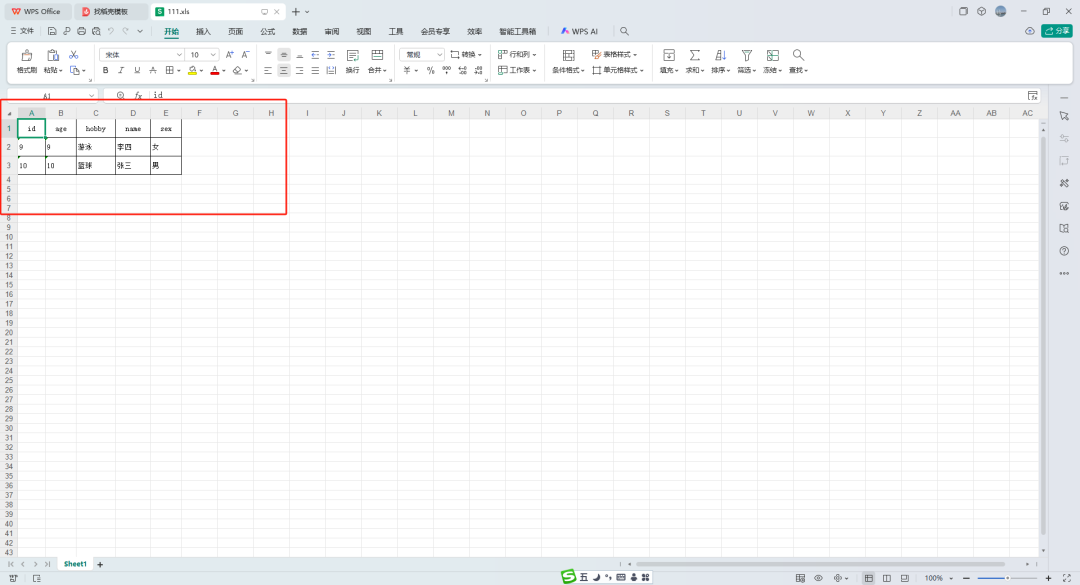
Task: Open the Formulas (公式) ribbon tab
Action: [x=267, y=32]
